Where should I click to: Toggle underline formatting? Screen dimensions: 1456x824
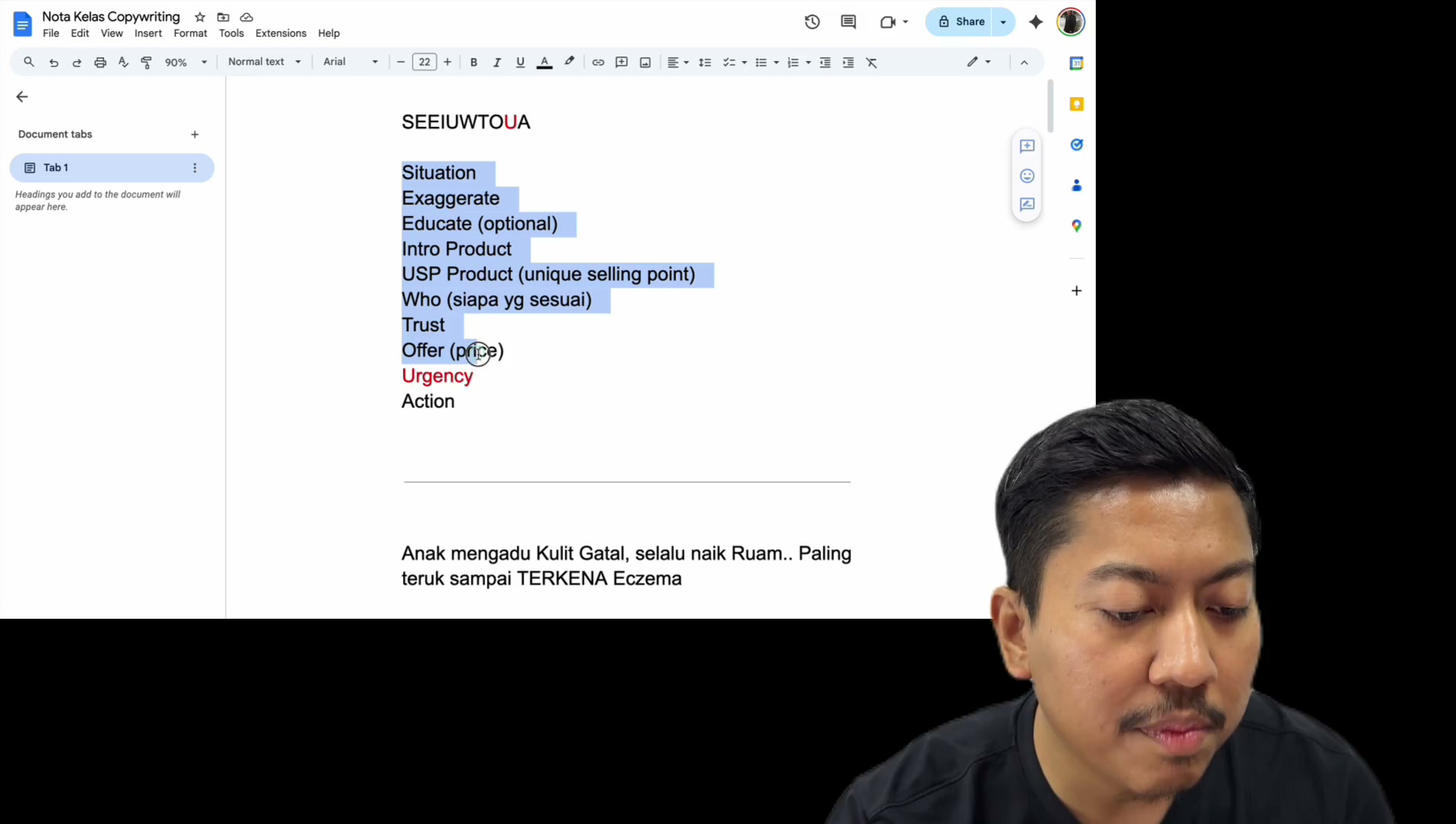pyautogui.click(x=520, y=63)
